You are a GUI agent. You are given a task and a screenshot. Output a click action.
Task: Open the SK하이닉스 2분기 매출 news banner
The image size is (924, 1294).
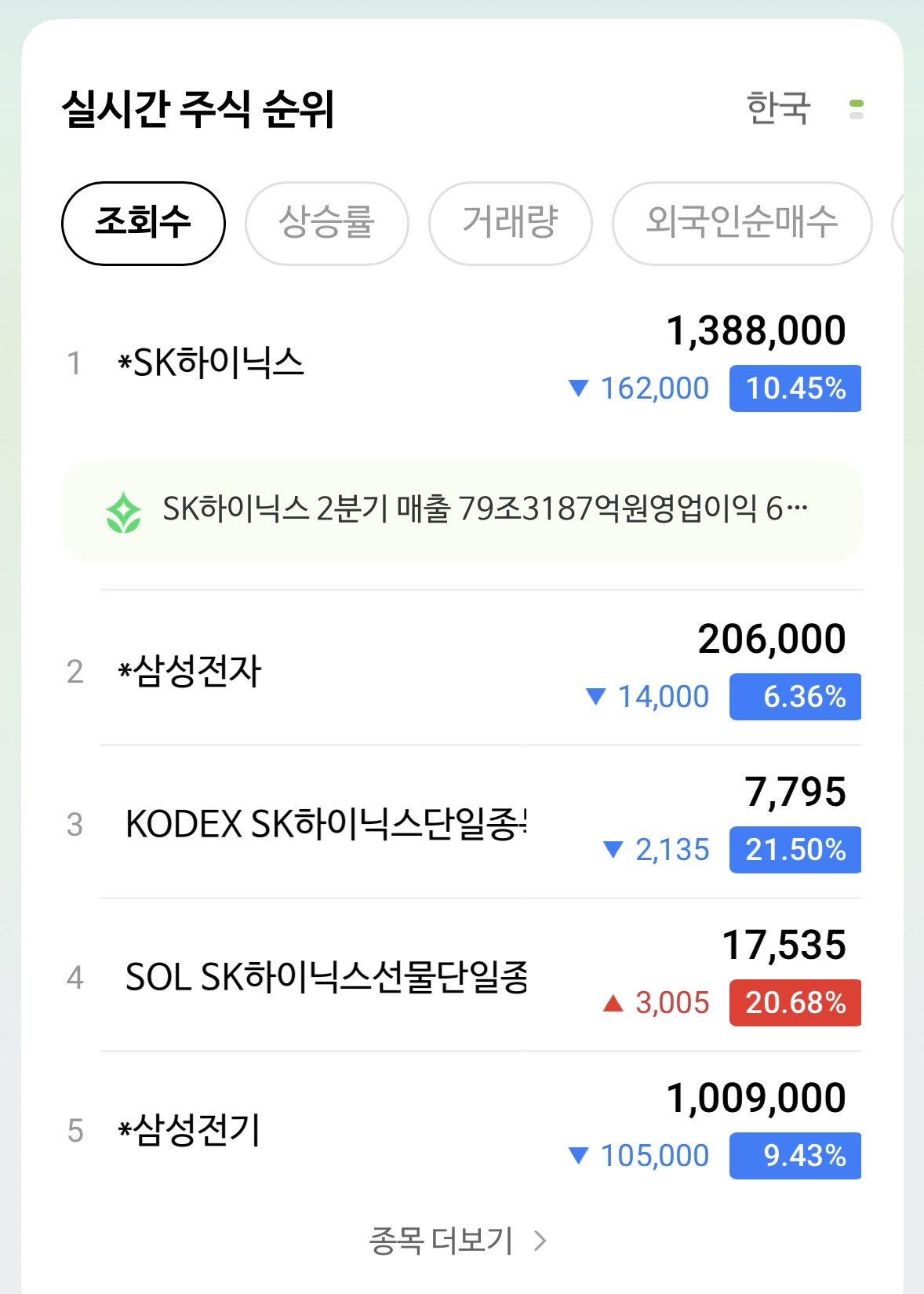click(x=463, y=511)
